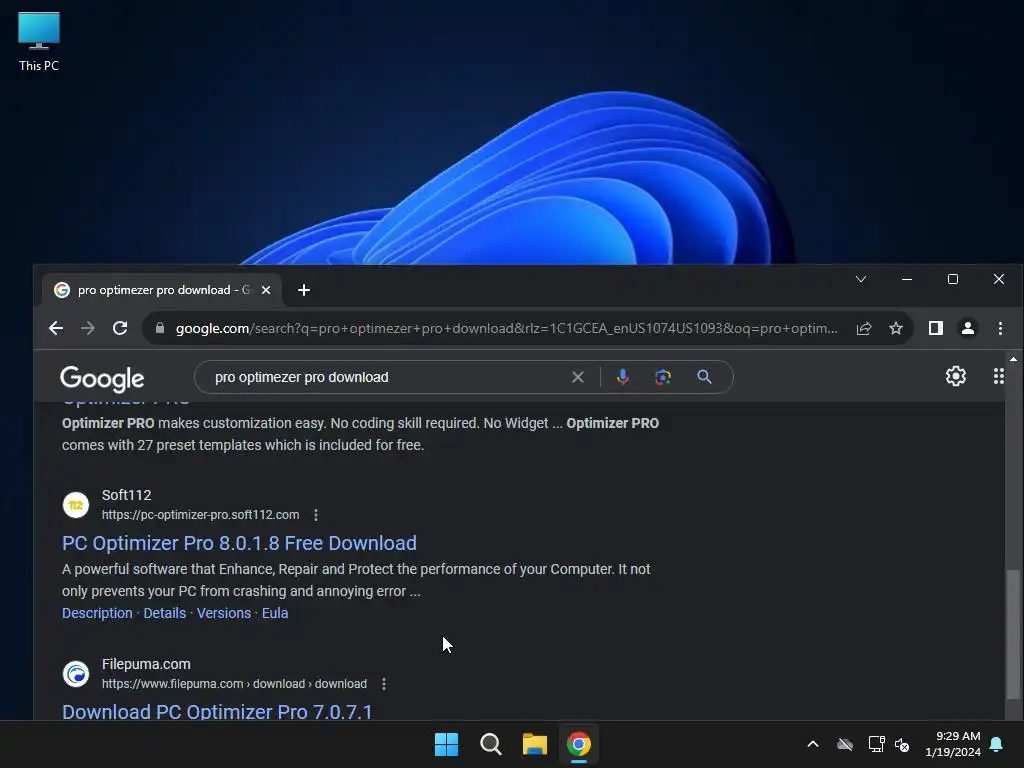Image resolution: width=1024 pixels, height=768 pixels.
Task: Click the scrollbar up arrow
Action: click(1013, 359)
